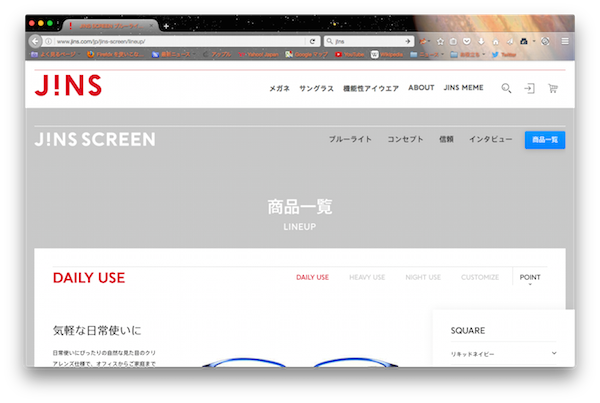Click the JINS SCREEN white logo
Screen dimensions: 600x403
95,139
